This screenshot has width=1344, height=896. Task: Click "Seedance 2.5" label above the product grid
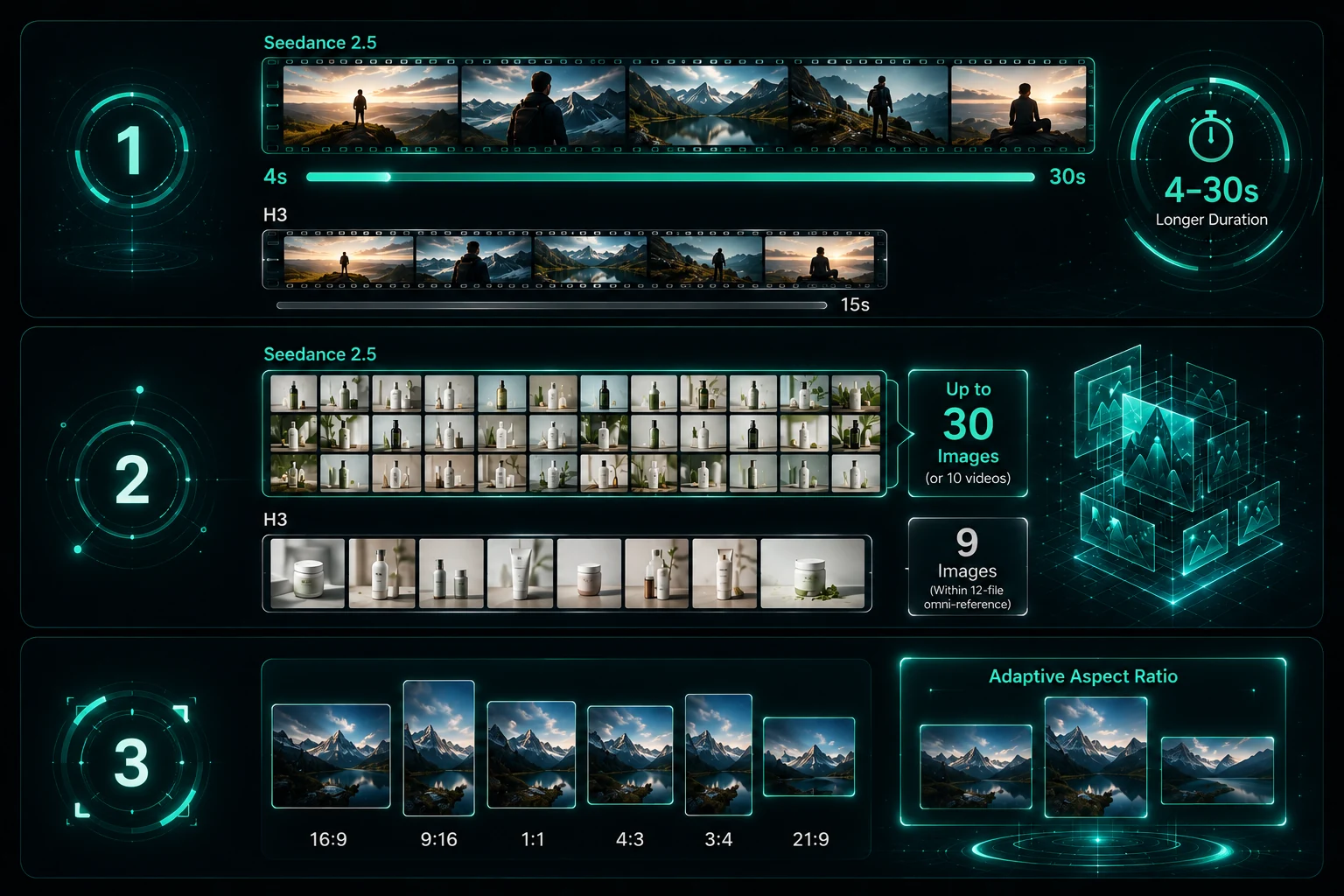coord(320,354)
